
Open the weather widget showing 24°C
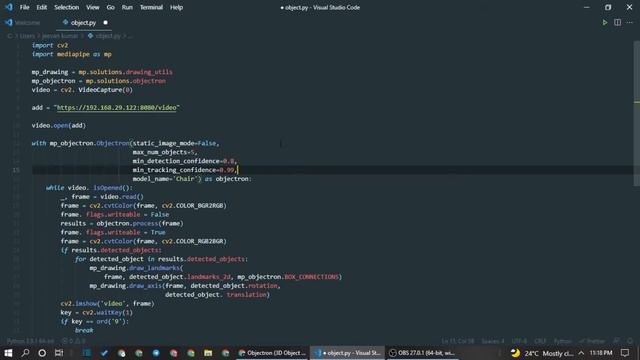pos(542,353)
